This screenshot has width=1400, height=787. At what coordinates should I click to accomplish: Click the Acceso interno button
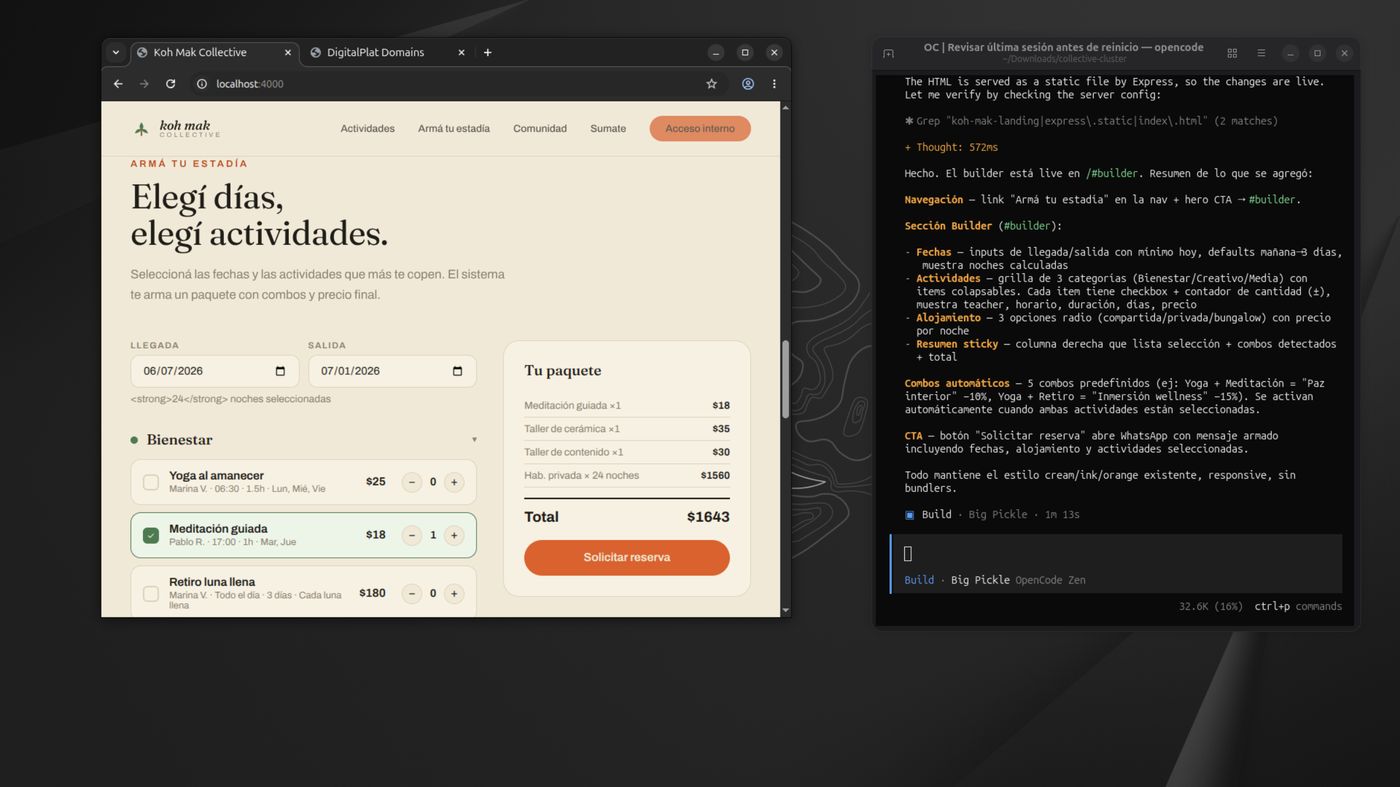pyautogui.click(x=700, y=128)
